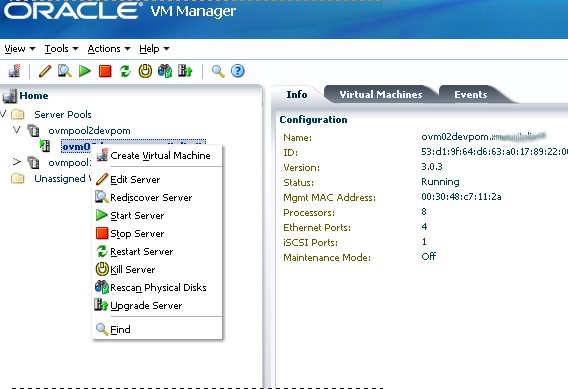Switch to the Events tab
This screenshot has width=568, height=389.
pos(471,95)
